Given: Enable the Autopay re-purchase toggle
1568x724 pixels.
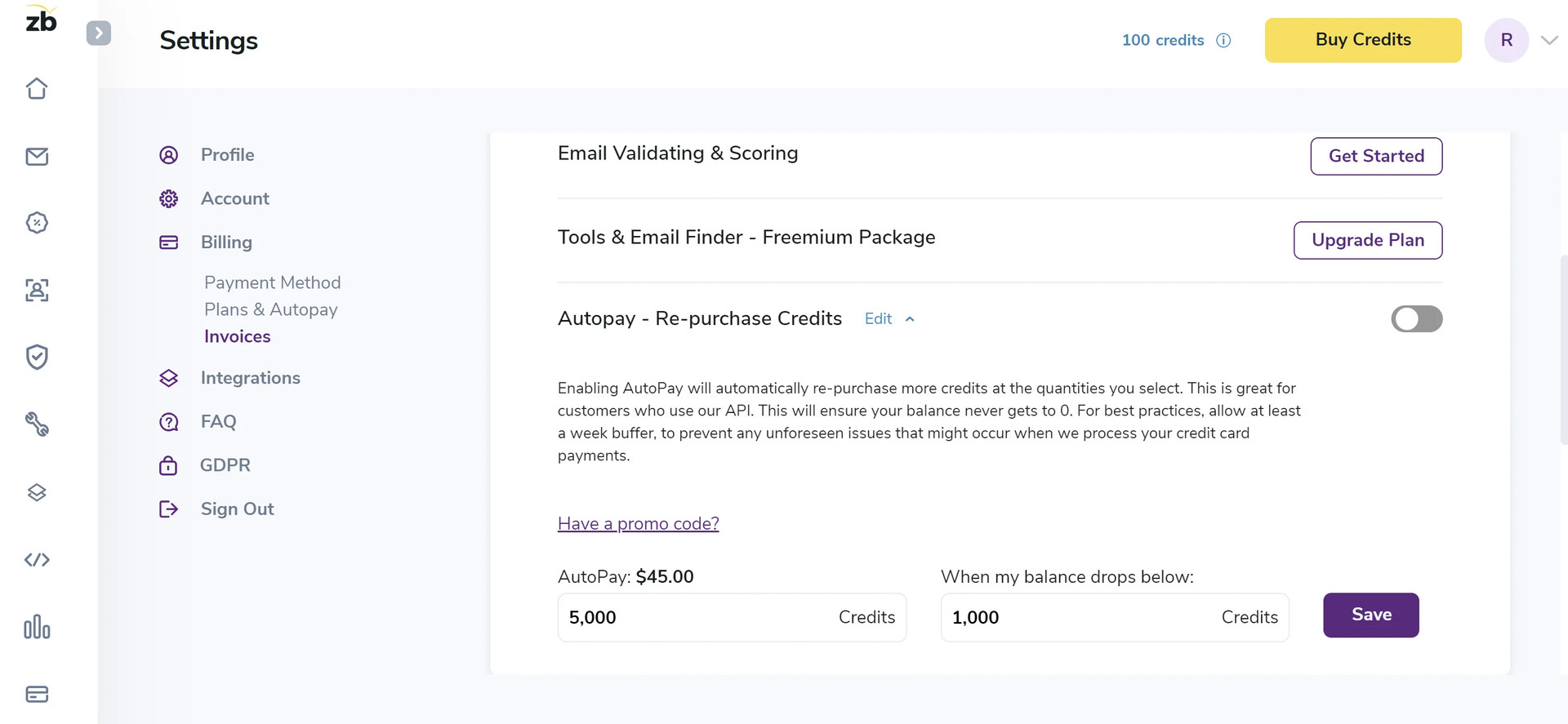Looking at the screenshot, I should [1416, 319].
